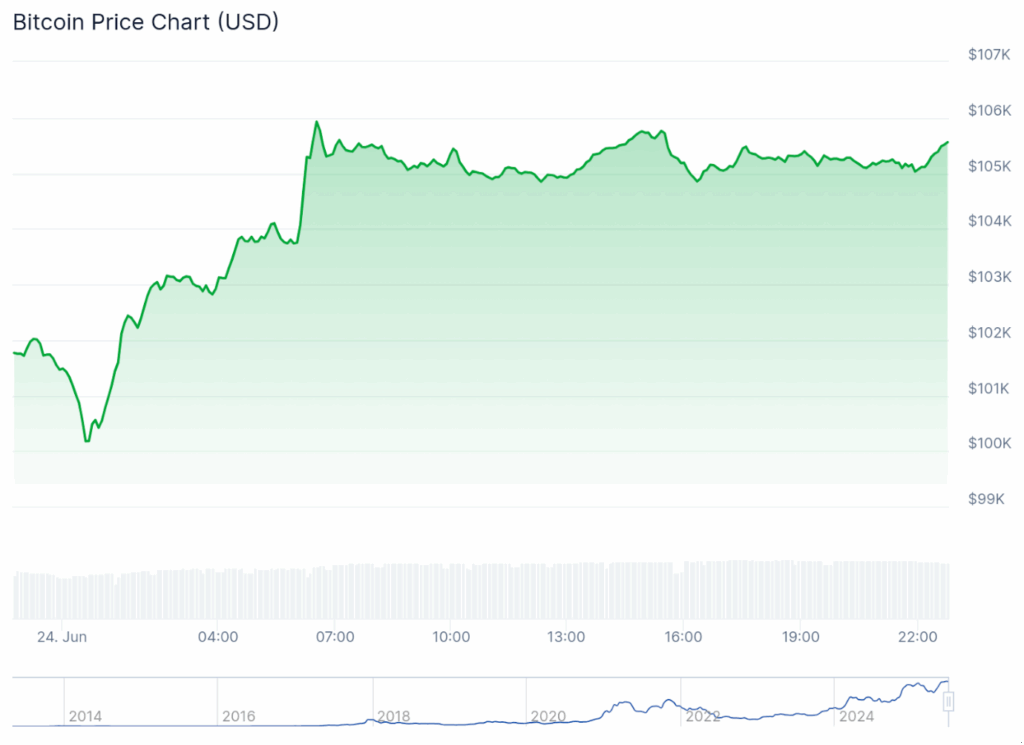Jump to 2024 in the navigator

tap(857, 716)
